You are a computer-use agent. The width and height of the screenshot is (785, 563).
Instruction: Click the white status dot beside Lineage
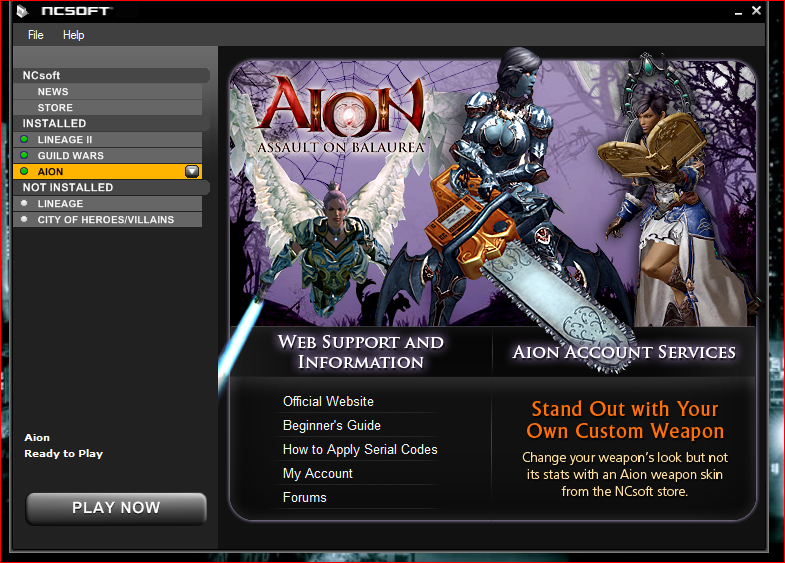[24, 204]
